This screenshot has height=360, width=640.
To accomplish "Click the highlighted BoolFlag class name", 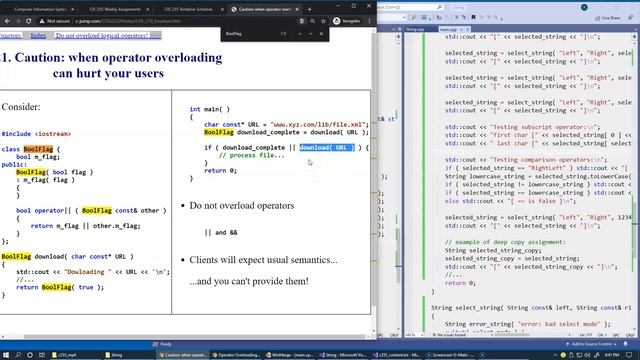I will point(38,149).
